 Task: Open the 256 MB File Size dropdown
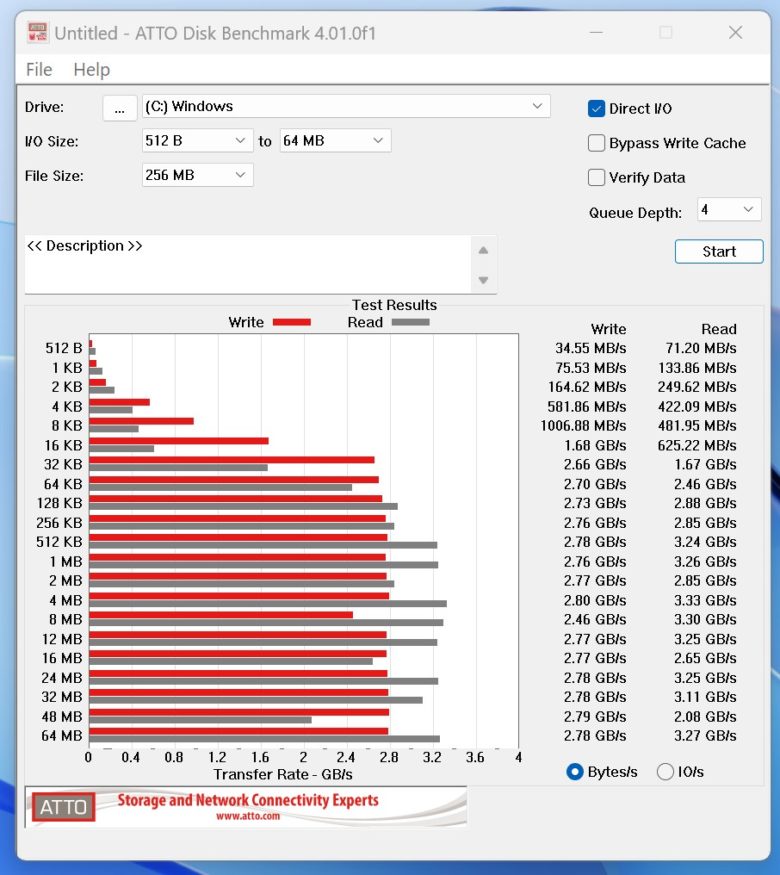pyautogui.click(x=198, y=175)
